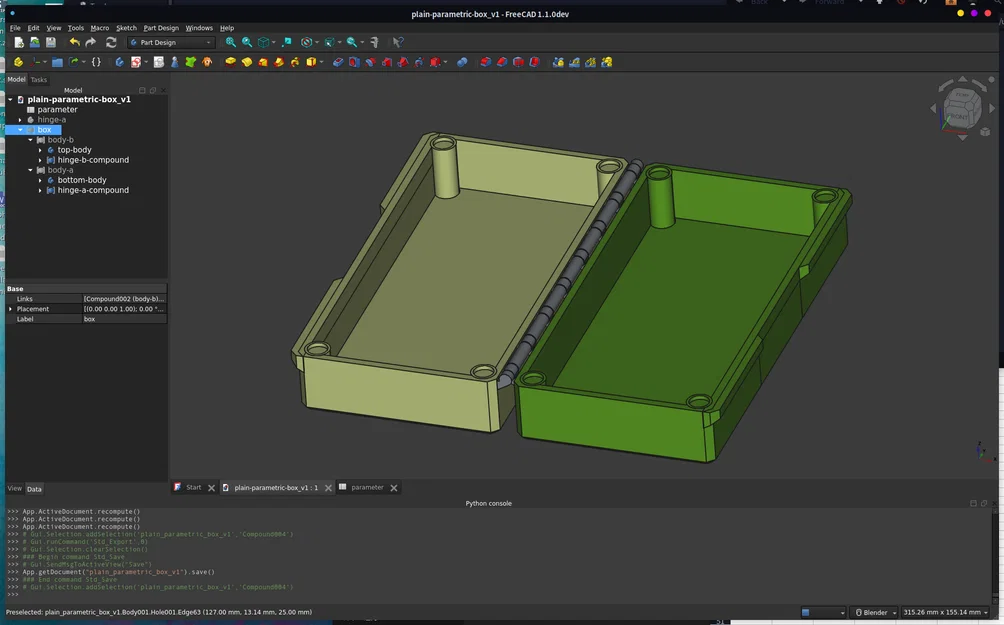Open the Tools menu
The image size is (1004, 625).
click(x=75, y=27)
